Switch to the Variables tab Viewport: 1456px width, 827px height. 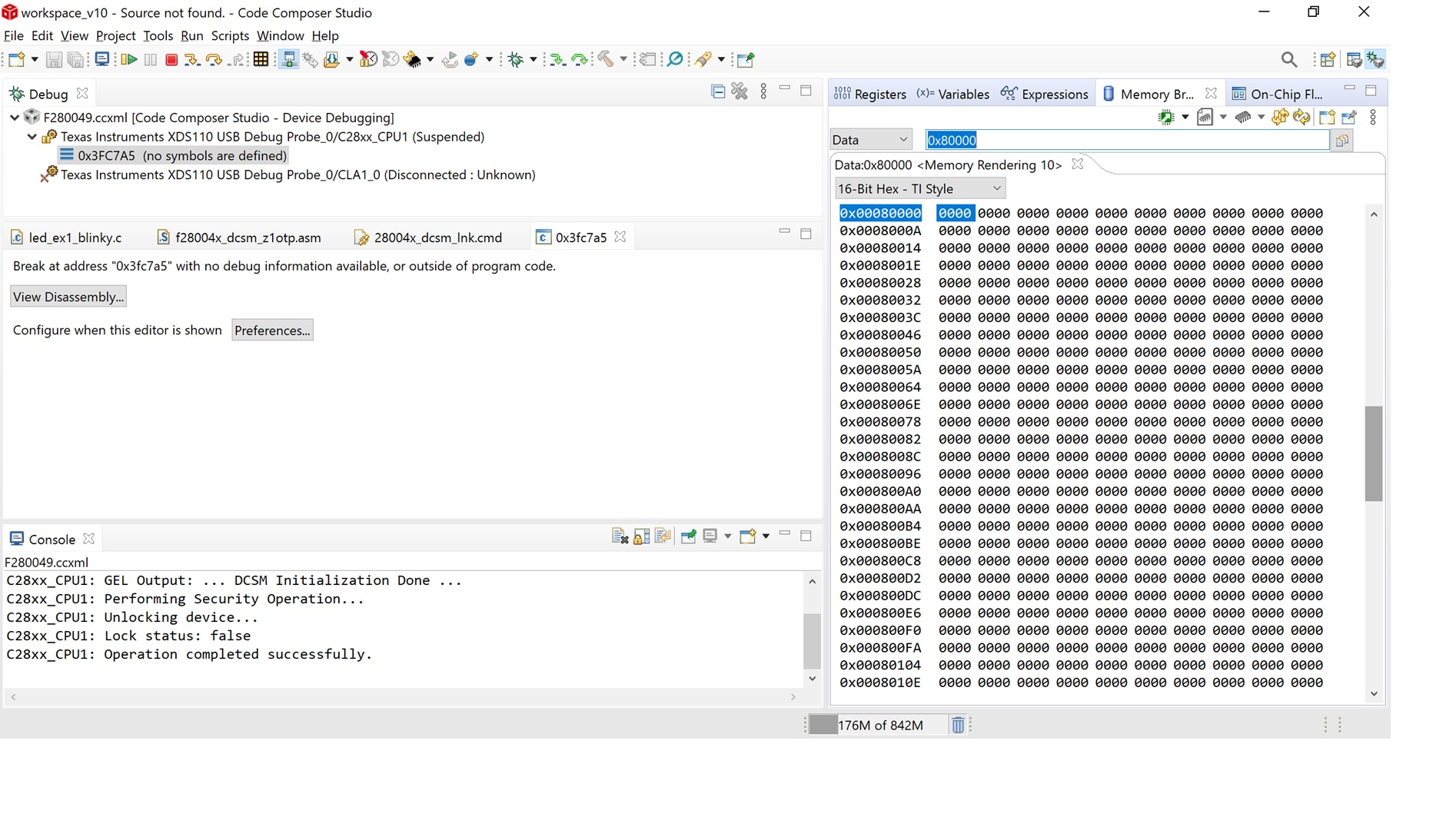click(x=953, y=94)
